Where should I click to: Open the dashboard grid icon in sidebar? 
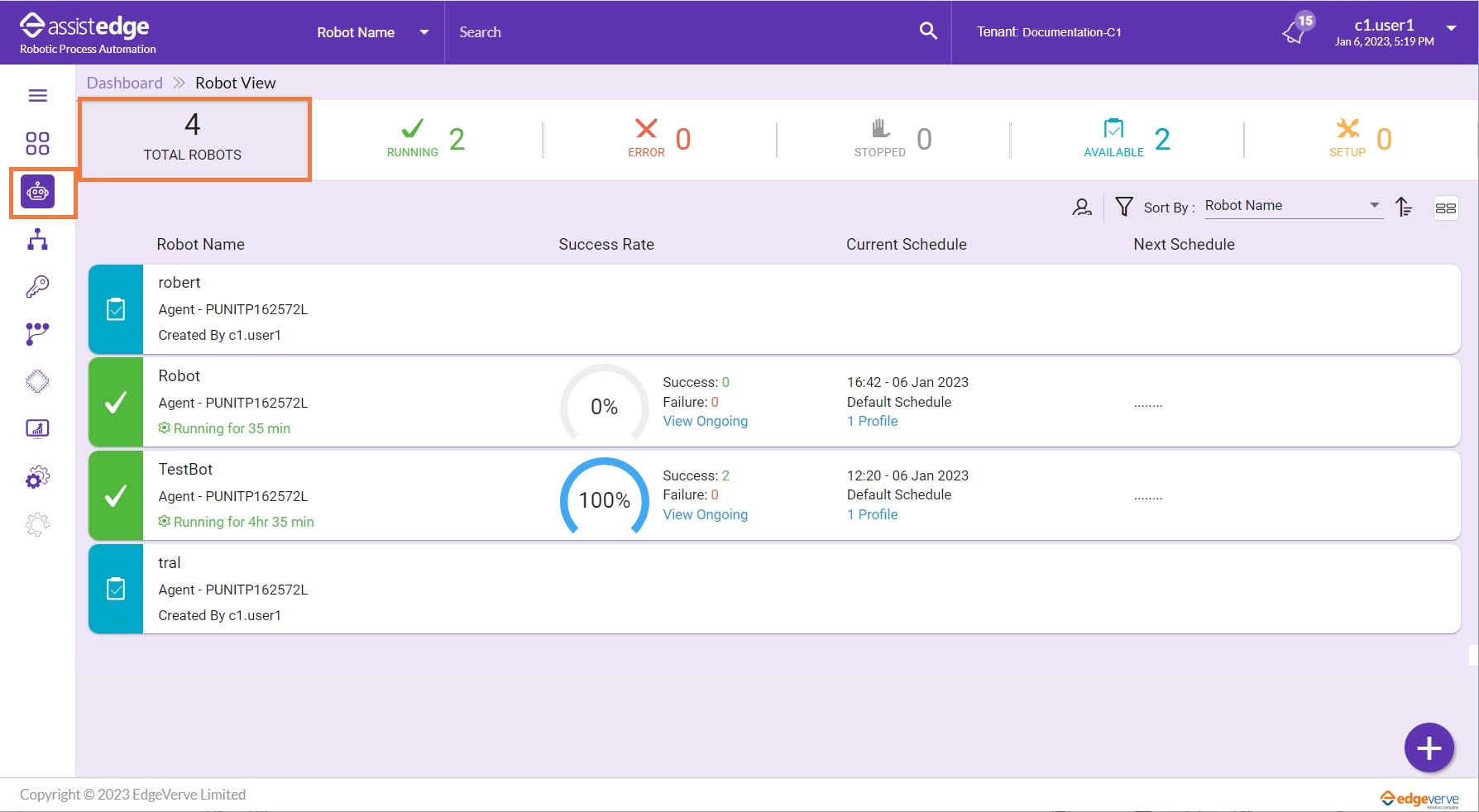[38, 144]
